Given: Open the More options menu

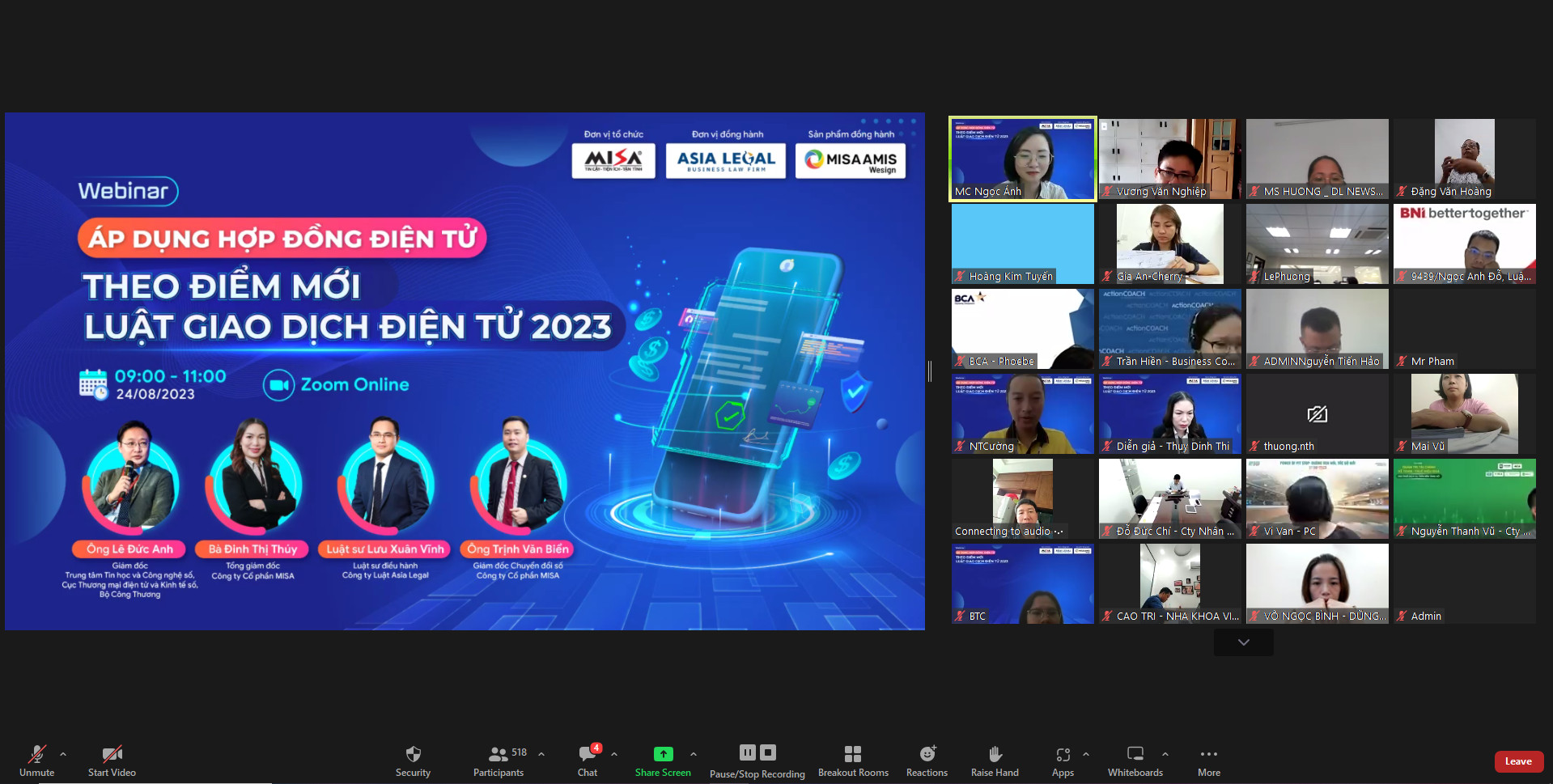Looking at the screenshot, I should tap(1209, 761).
